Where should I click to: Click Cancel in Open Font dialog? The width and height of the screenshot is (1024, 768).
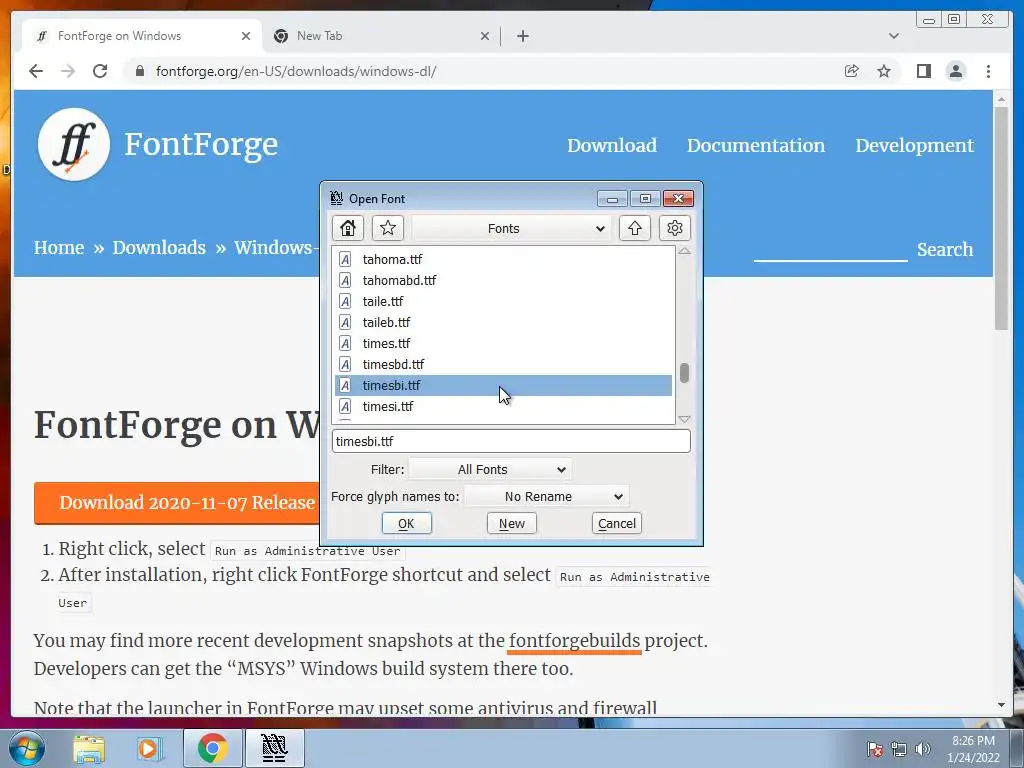[x=616, y=523]
